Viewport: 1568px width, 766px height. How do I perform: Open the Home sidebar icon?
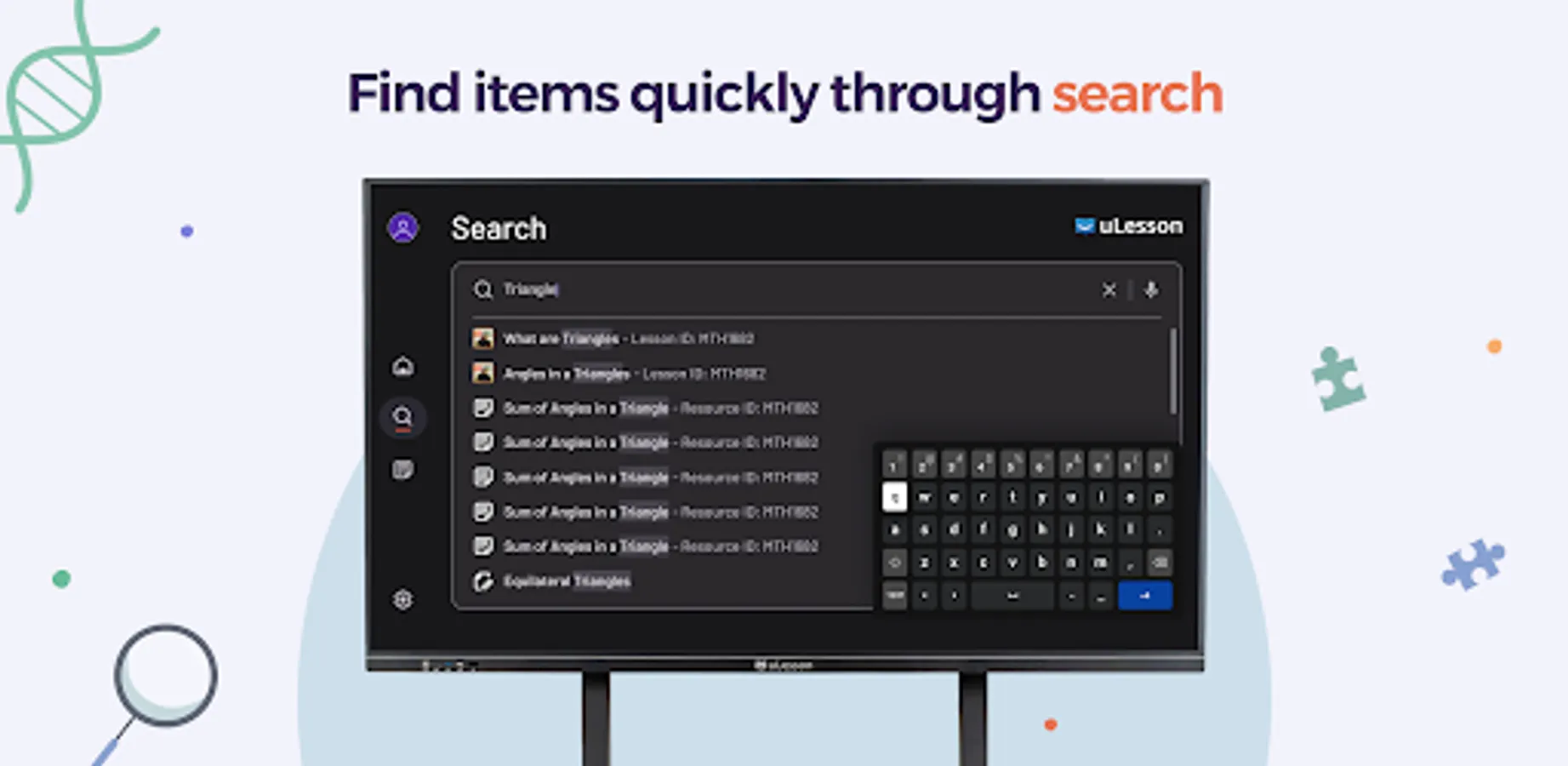pyautogui.click(x=403, y=365)
